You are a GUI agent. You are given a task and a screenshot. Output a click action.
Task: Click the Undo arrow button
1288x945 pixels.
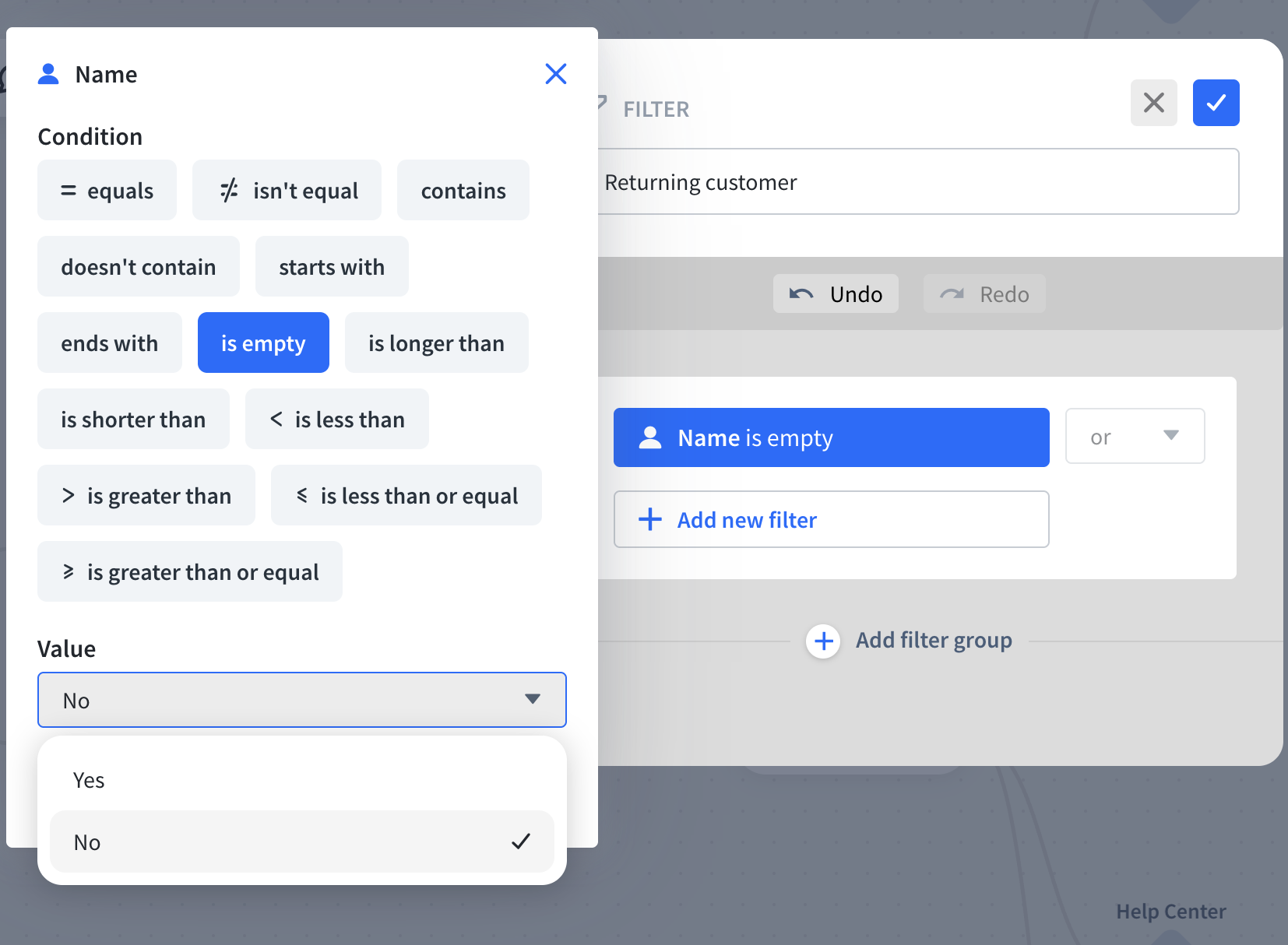click(835, 294)
